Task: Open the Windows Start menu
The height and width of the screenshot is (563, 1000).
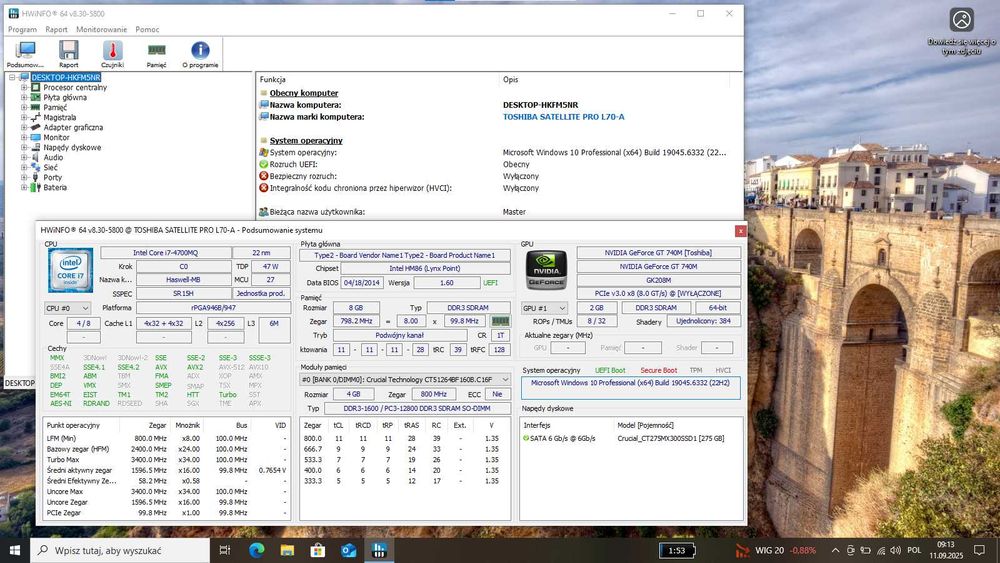Action: (x=15, y=550)
